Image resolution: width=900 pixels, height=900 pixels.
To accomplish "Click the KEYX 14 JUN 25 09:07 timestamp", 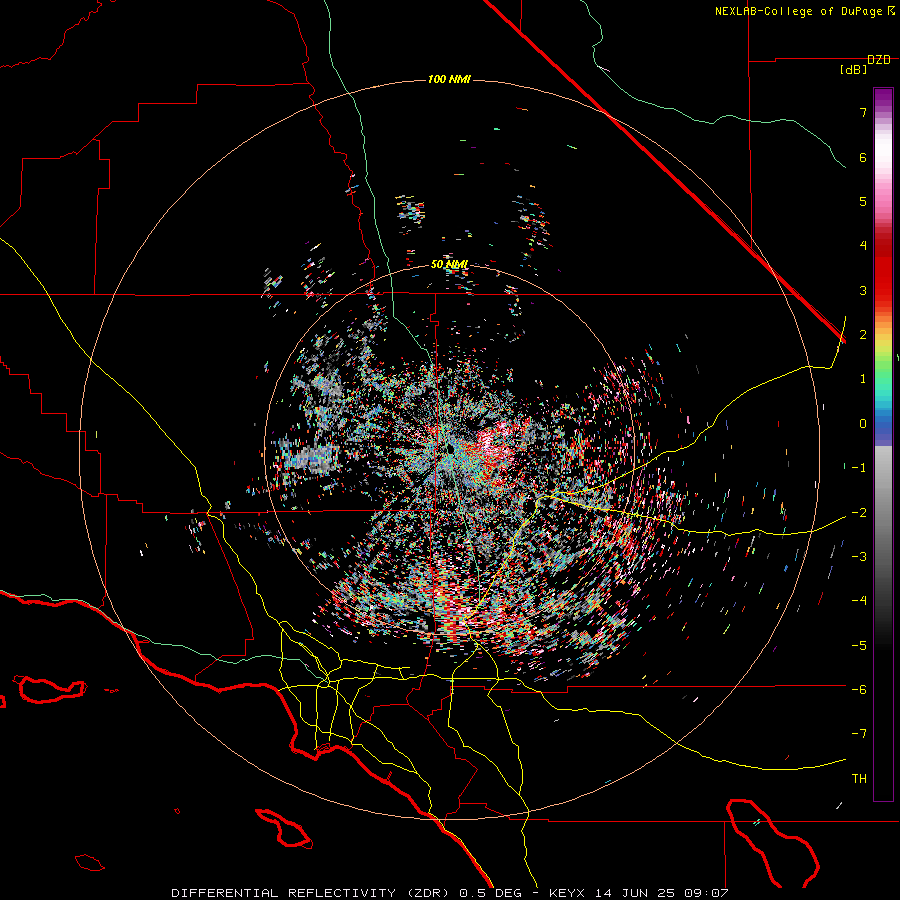I will (x=639, y=893).
